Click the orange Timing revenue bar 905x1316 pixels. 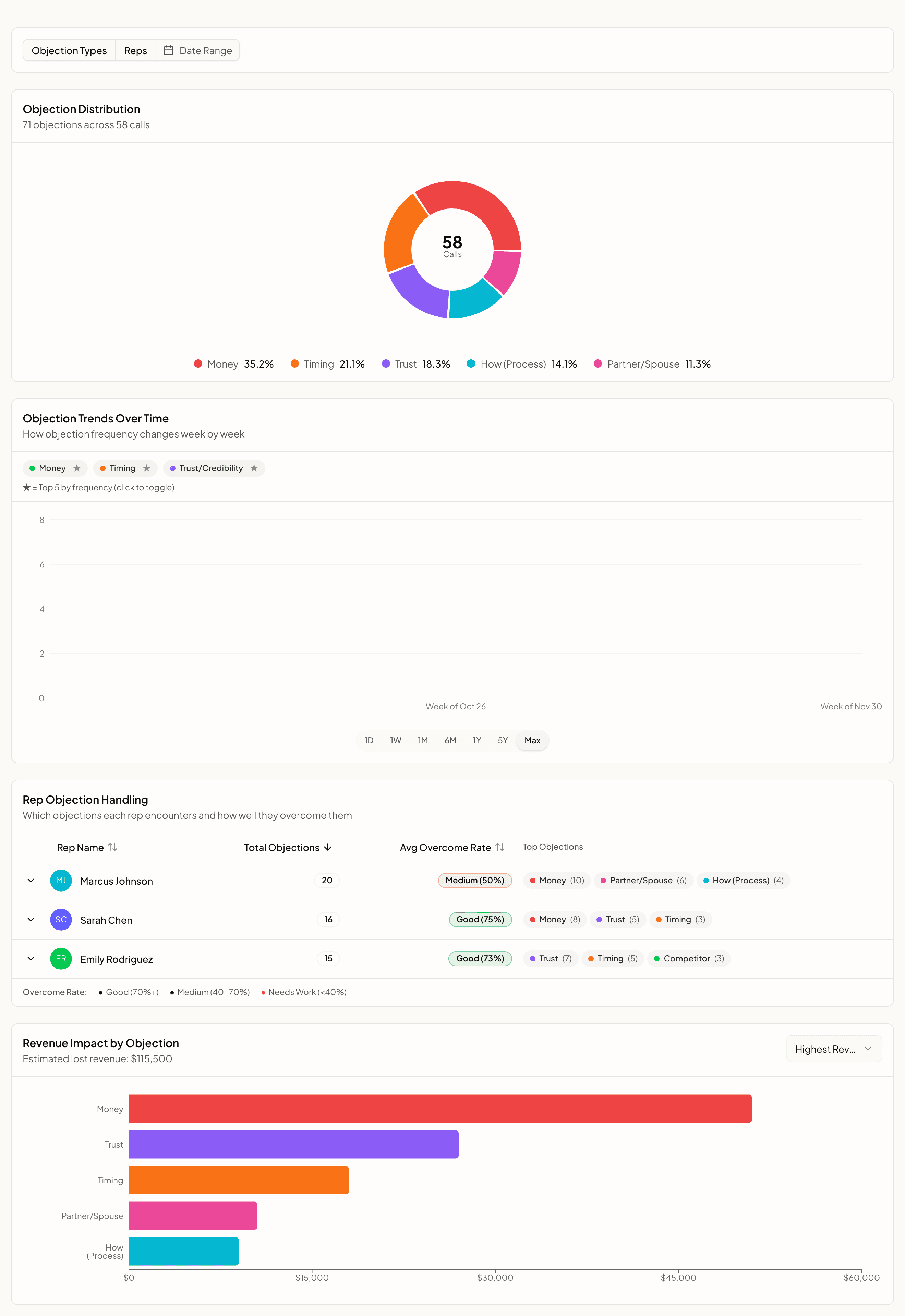pos(239,1180)
